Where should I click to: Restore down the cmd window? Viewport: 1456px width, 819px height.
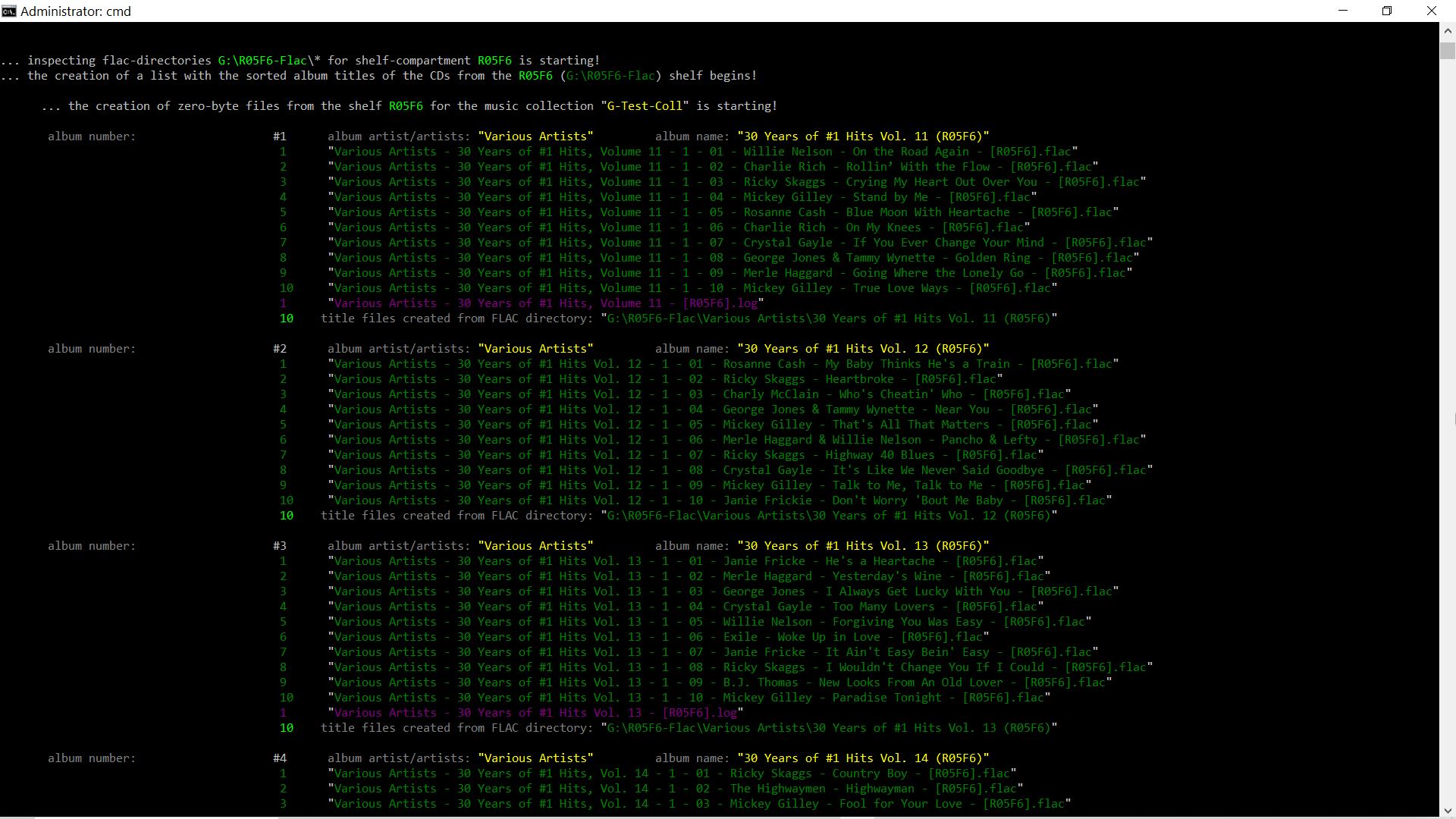point(1387,11)
